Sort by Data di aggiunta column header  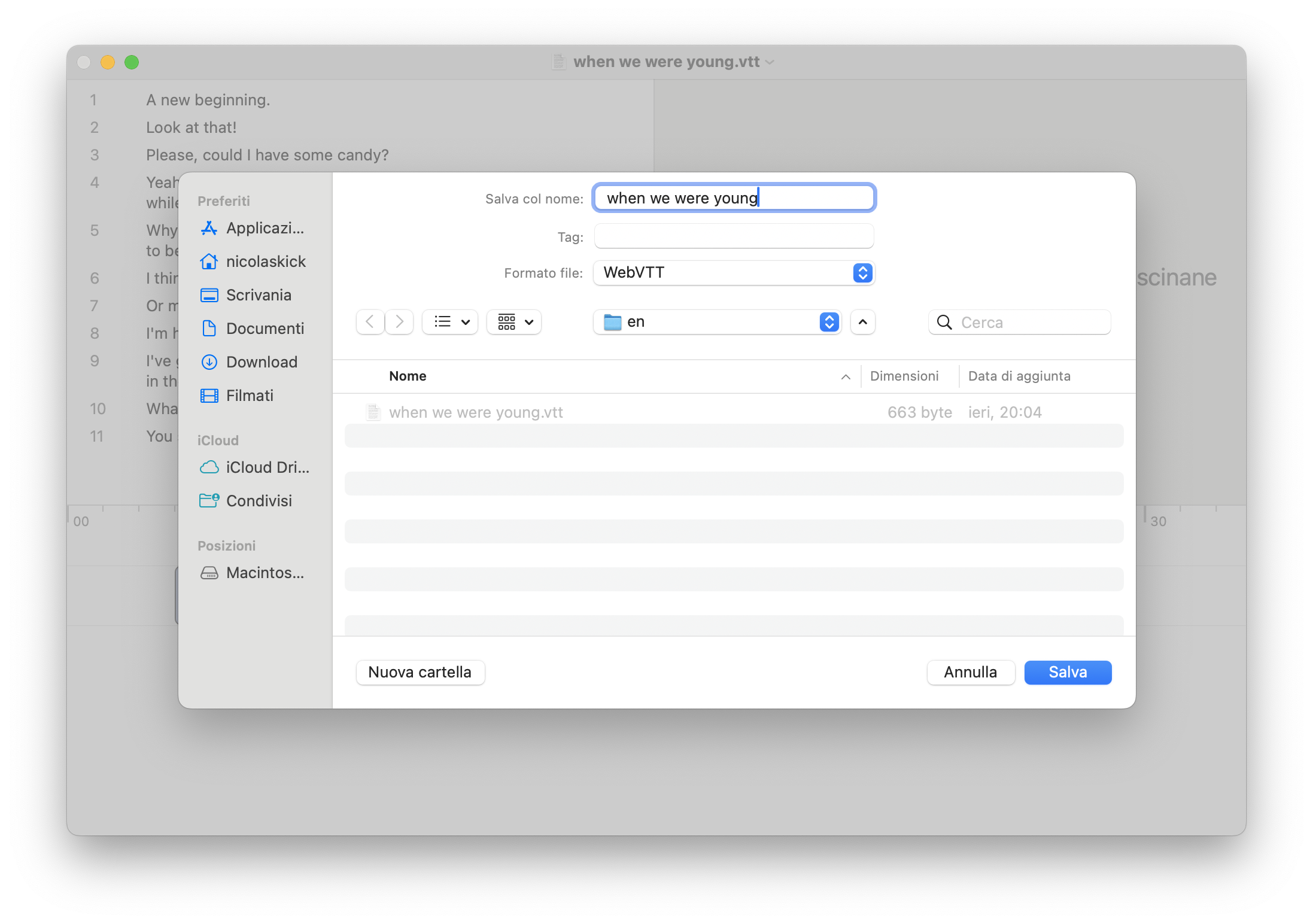pos(1019,376)
